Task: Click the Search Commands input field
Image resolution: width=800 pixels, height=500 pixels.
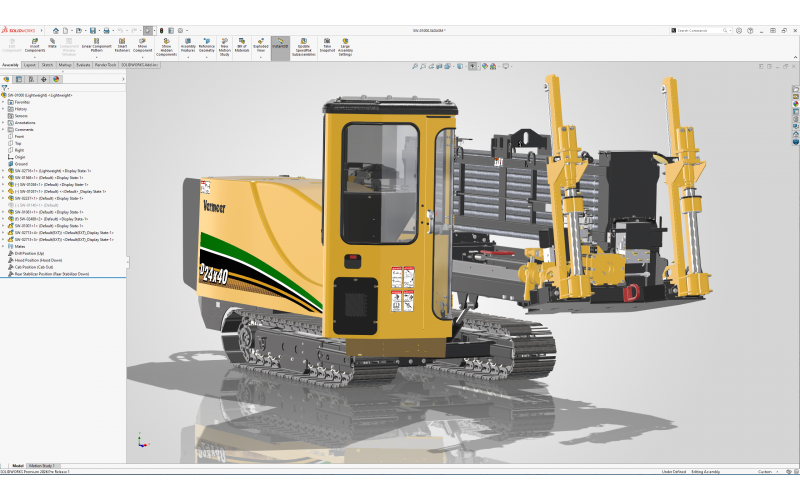Action: click(x=699, y=31)
